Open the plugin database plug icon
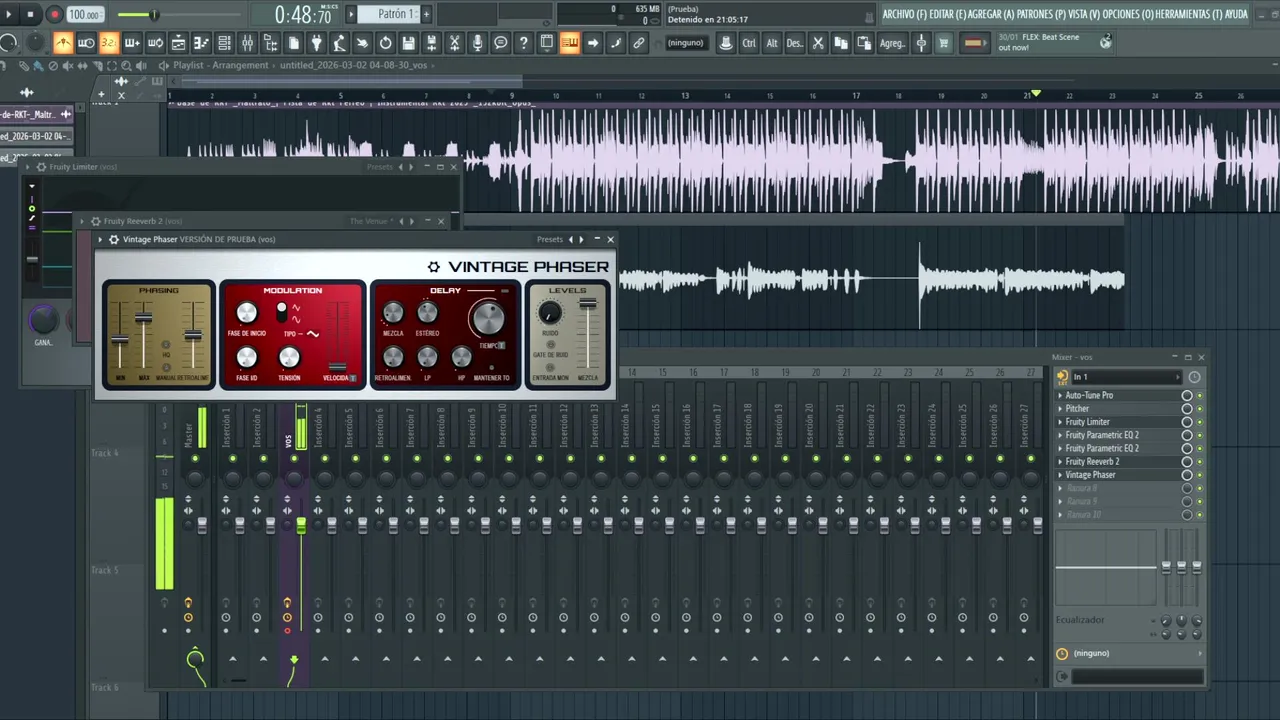Viewport: 1280px width, 720px height. pos(316,42)
